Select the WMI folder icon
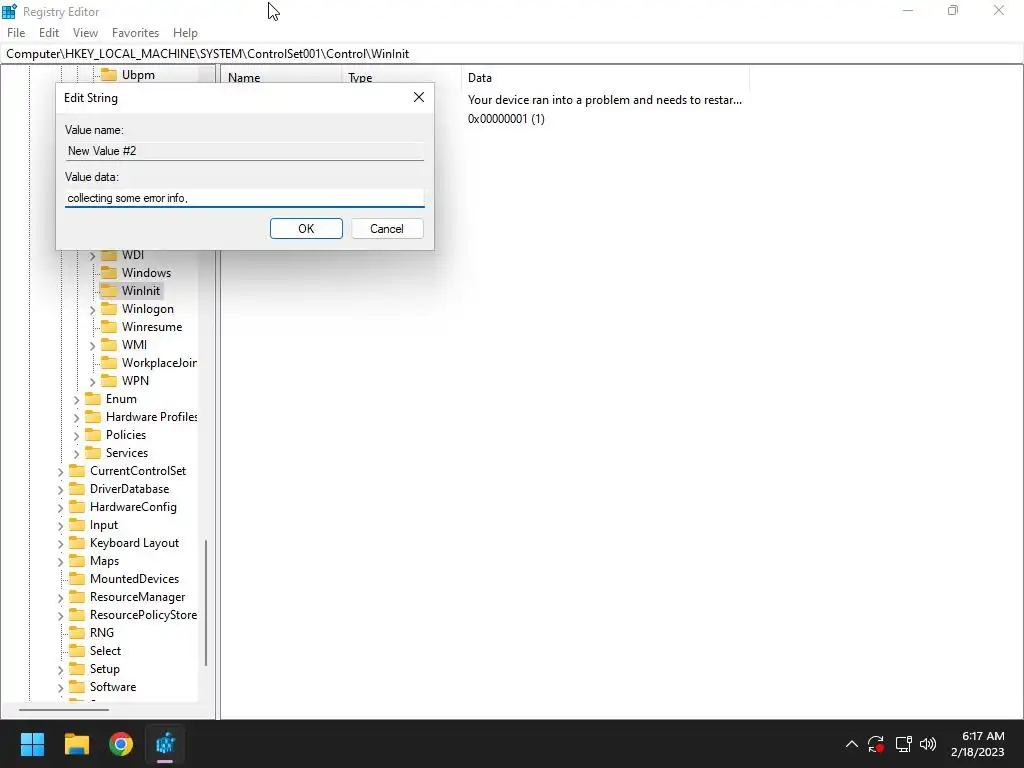The width and height of the screenshot is (1024, 768). click(x=109, y=345)
